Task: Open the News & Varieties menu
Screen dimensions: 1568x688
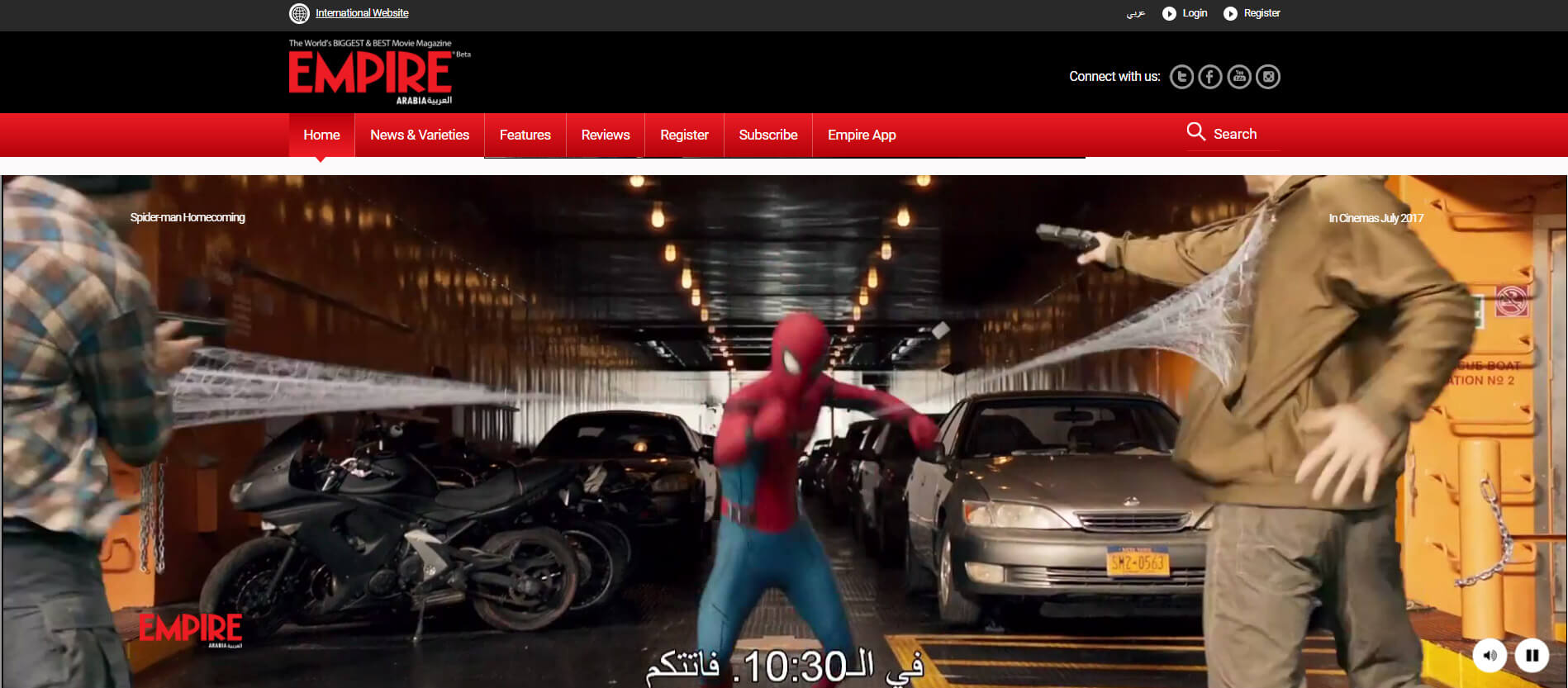Action: point(420,135)
